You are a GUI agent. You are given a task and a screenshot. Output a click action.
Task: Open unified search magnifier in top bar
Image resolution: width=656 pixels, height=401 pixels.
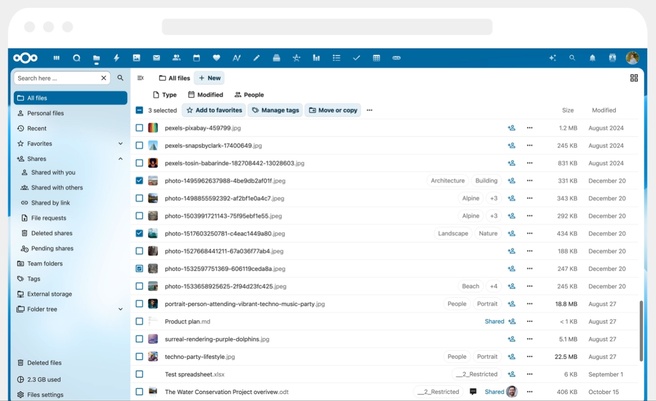[x=572, y=58]
